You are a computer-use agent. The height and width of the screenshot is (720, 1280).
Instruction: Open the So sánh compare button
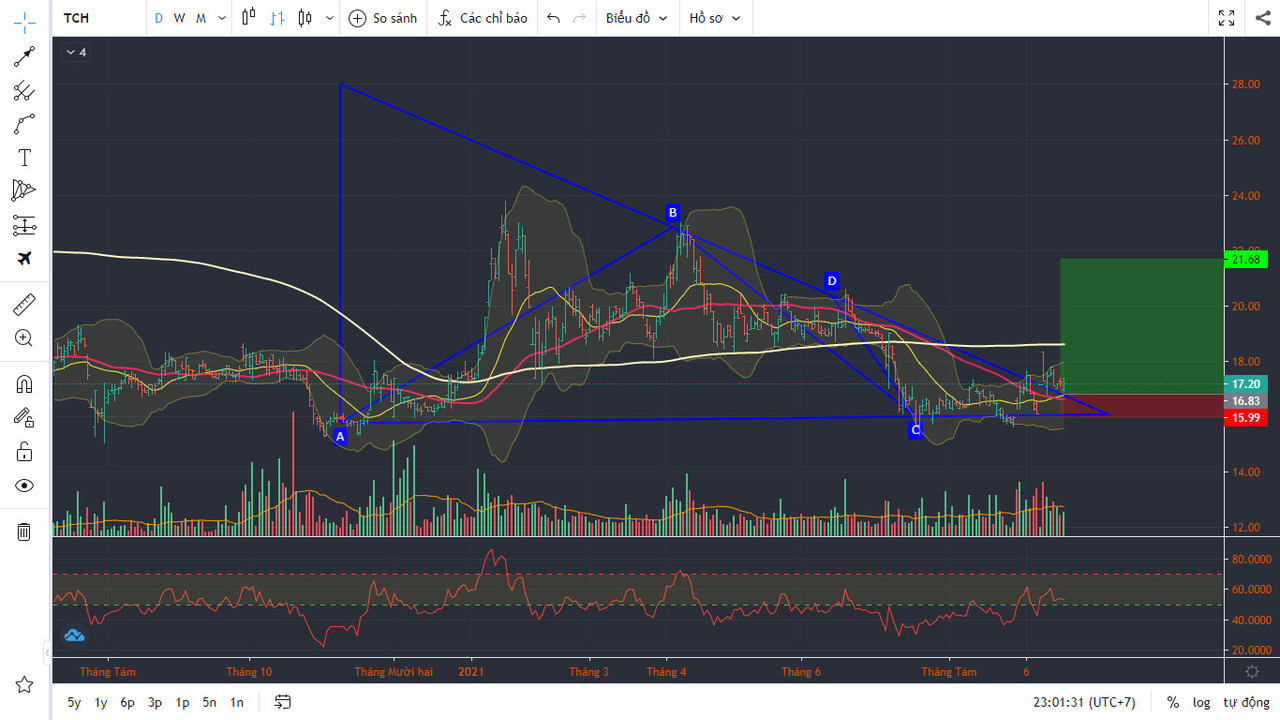[x=383, y=18]
